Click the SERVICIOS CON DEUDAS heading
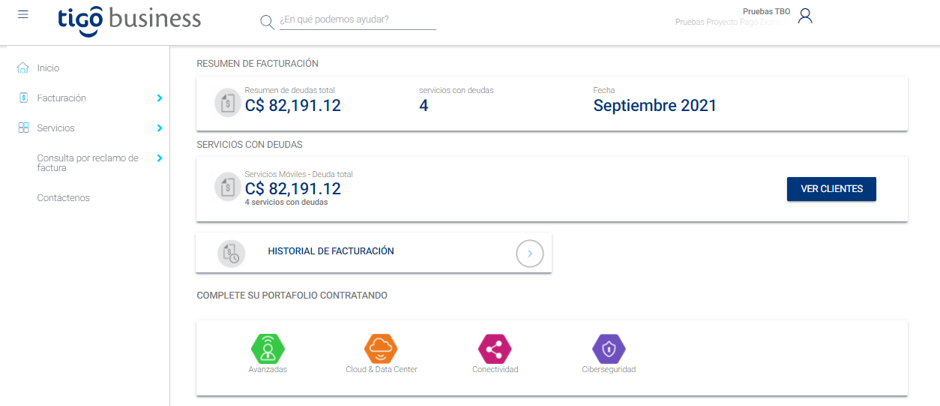The image size is (940, 406). tap(249, 145)
